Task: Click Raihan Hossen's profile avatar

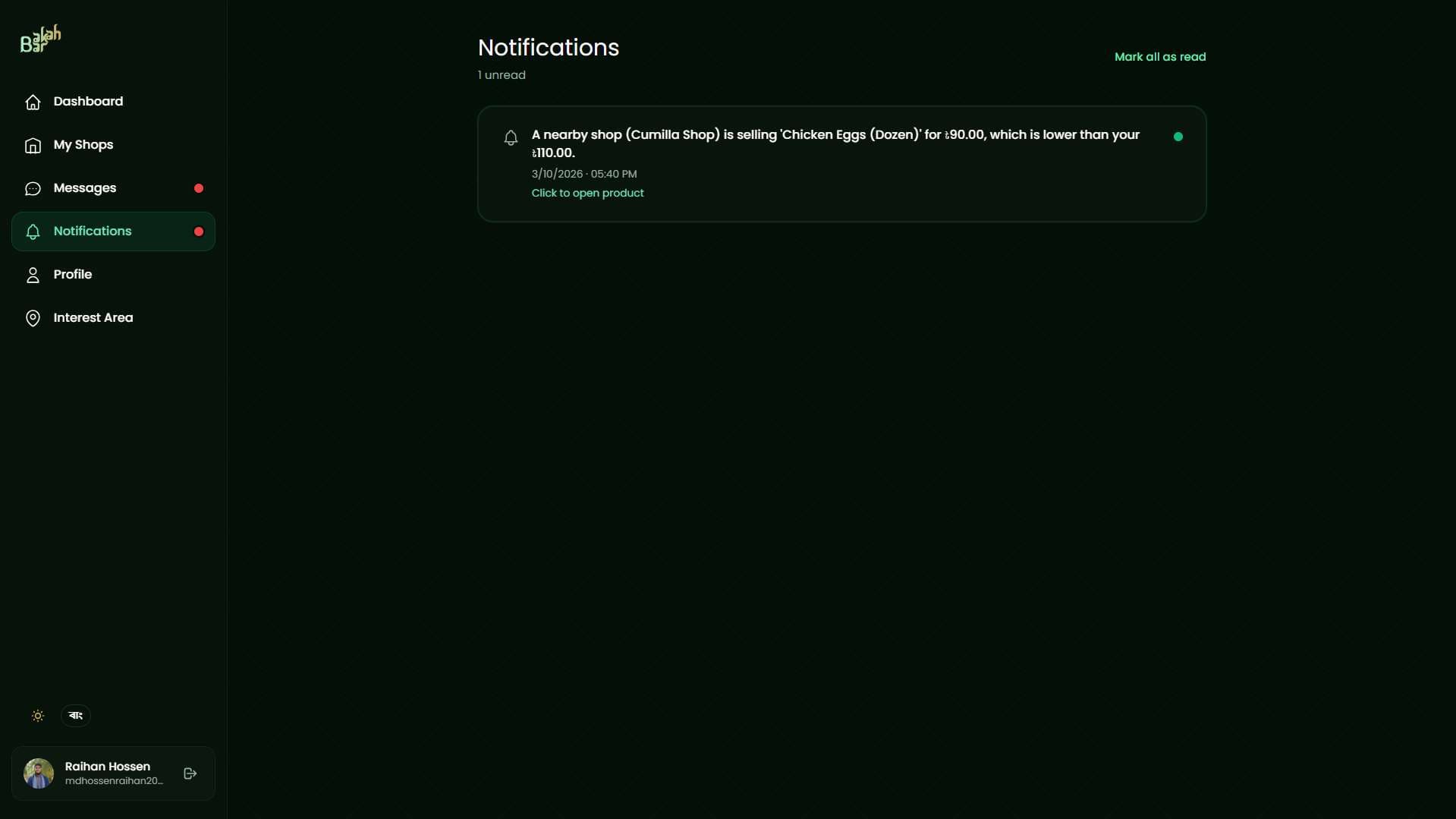Action: [x=39, y=773]
